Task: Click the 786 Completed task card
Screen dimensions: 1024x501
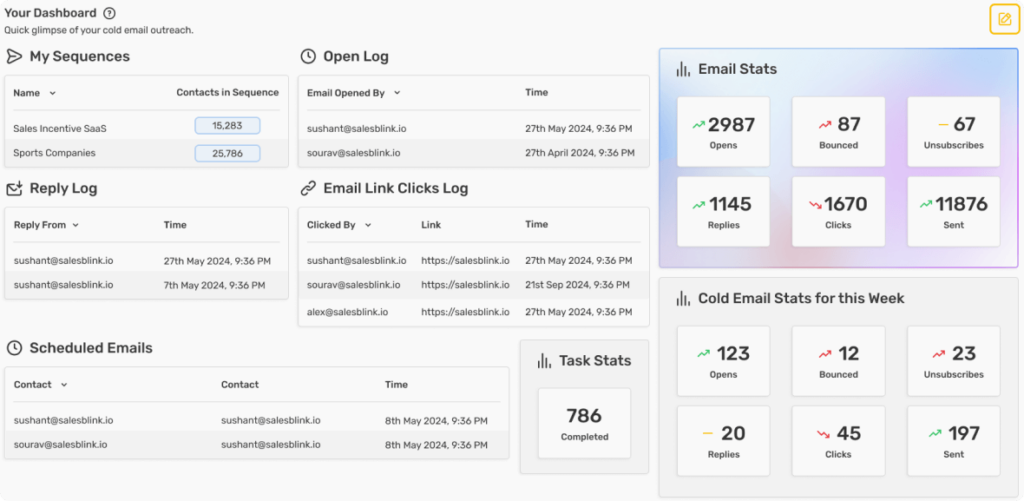Action: pyautogui.click(x=584, y=423)
